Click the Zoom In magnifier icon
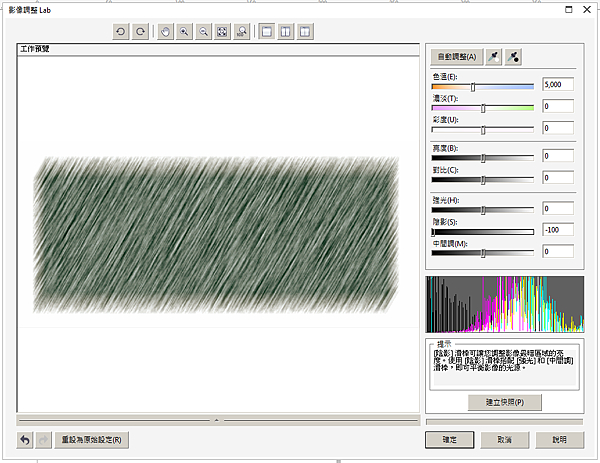600x463 pixels. click(x=184, y=32)
